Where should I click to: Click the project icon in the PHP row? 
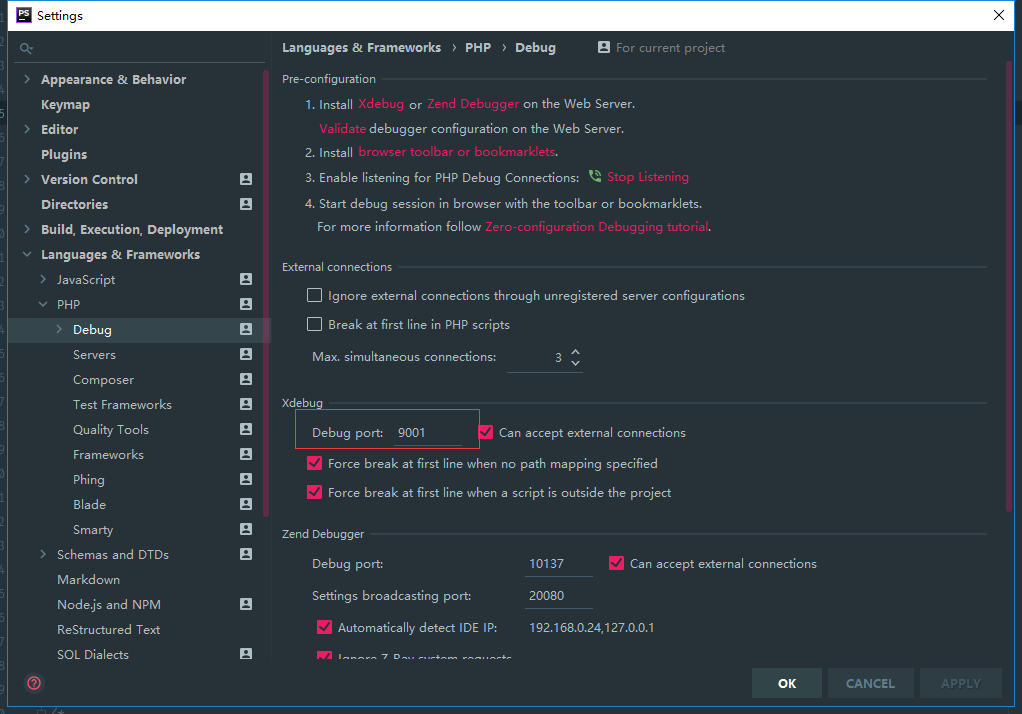246,304
